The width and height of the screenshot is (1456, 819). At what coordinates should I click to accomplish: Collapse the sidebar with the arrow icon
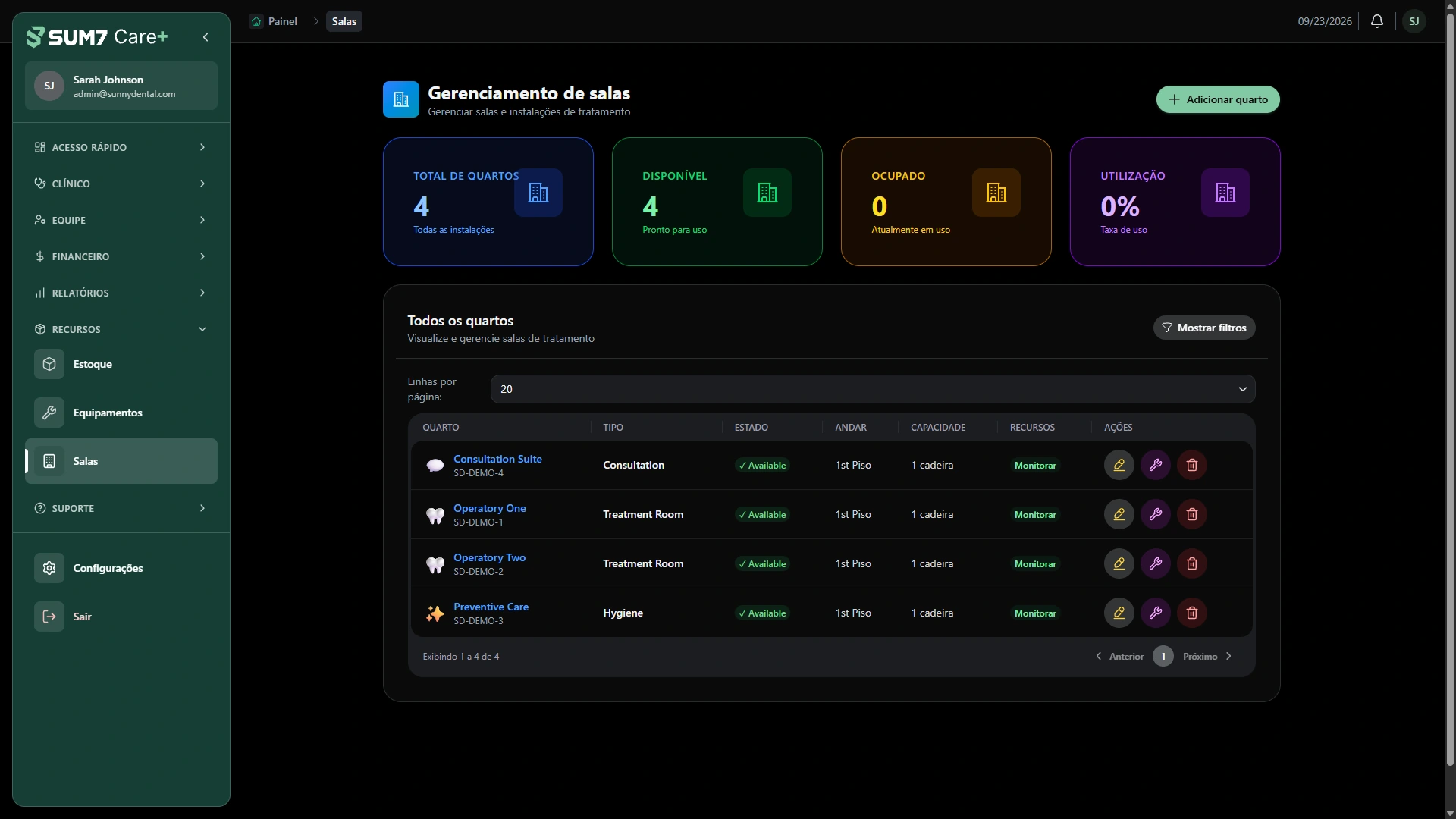point(206,37)
